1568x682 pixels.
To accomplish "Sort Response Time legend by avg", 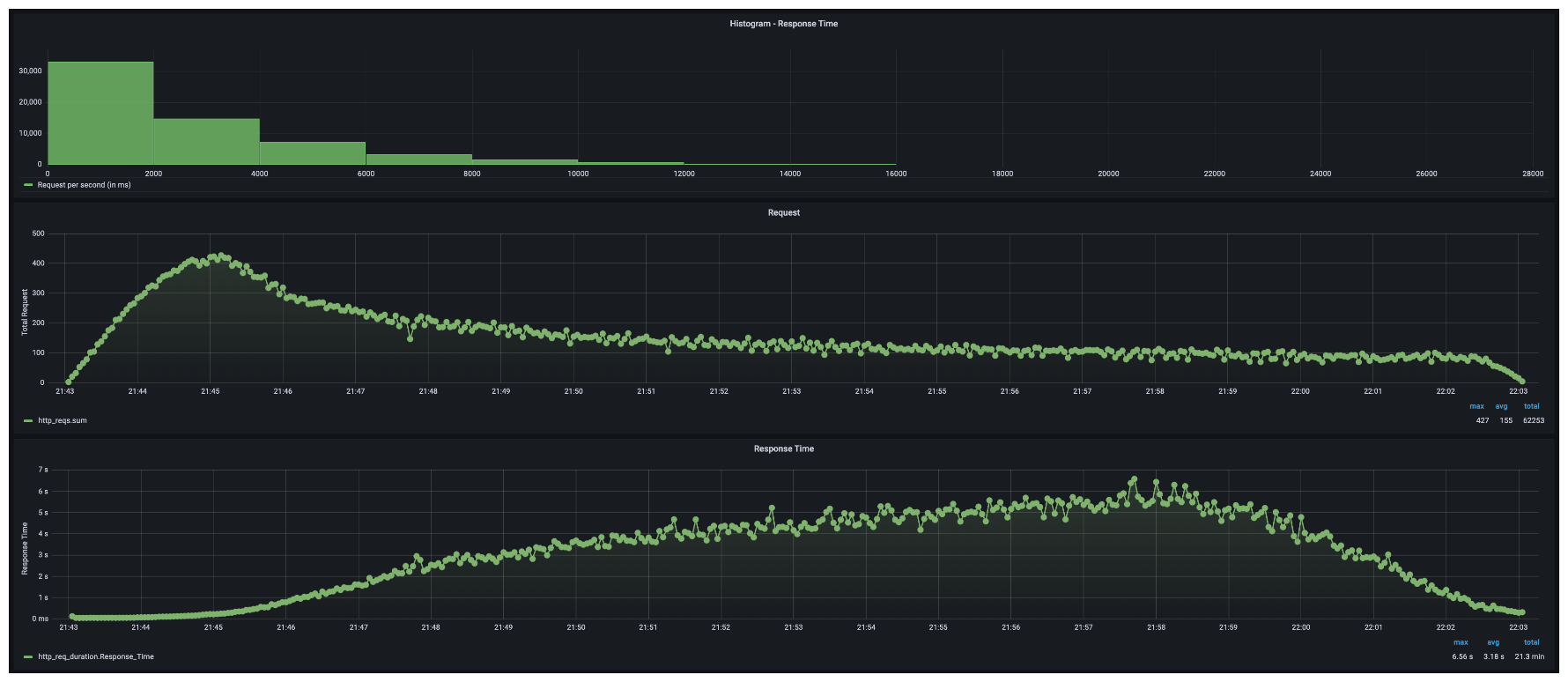I will [1493, 642].
